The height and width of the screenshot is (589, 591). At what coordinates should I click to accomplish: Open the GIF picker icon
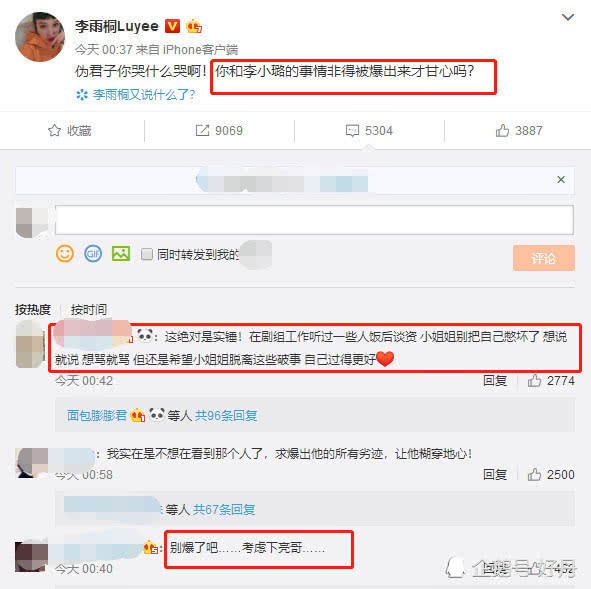tap(93, 253)
